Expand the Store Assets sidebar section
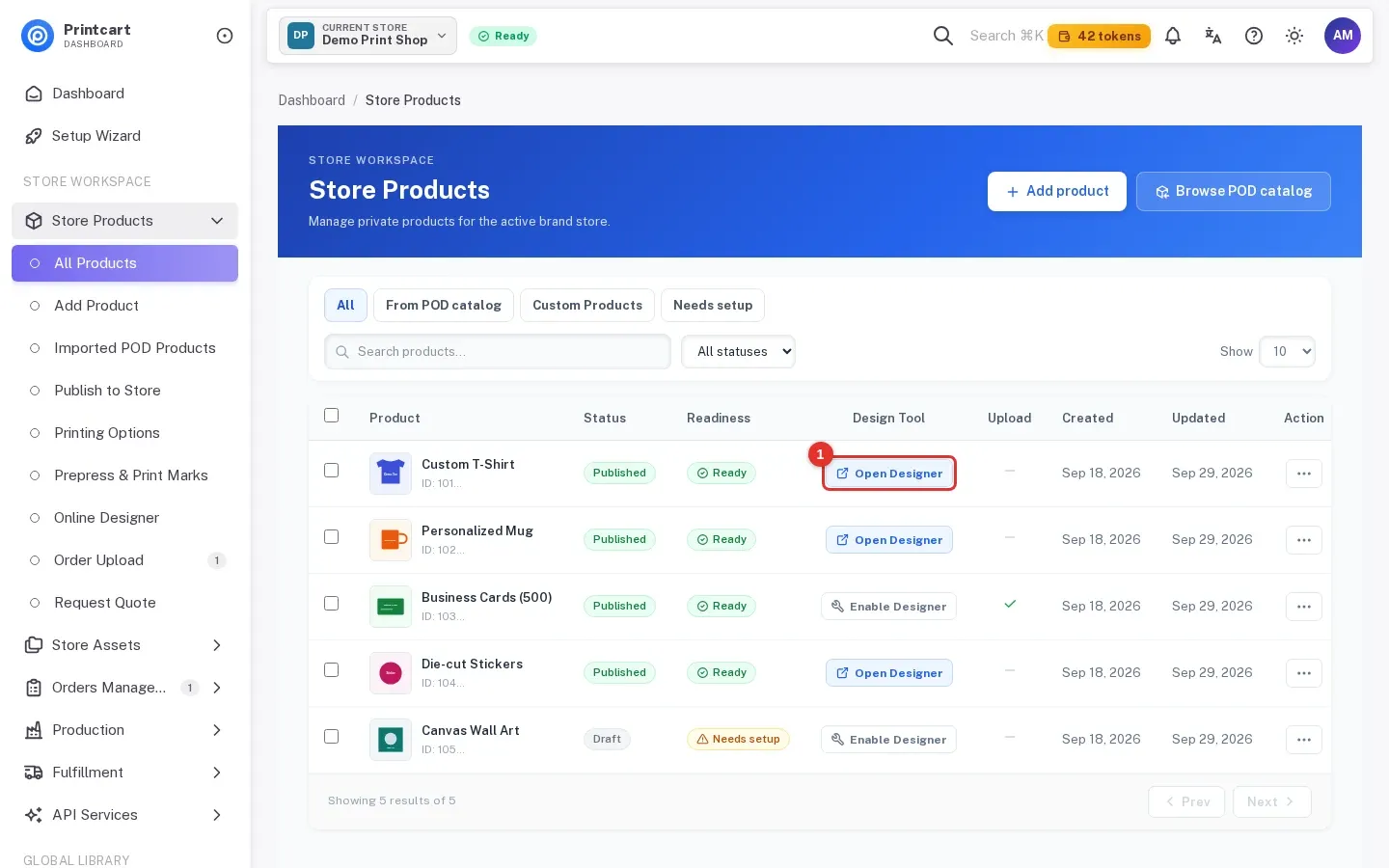The width and height of the screenshot is (1389, 868). pyautogui.click(x=124, y=645)
